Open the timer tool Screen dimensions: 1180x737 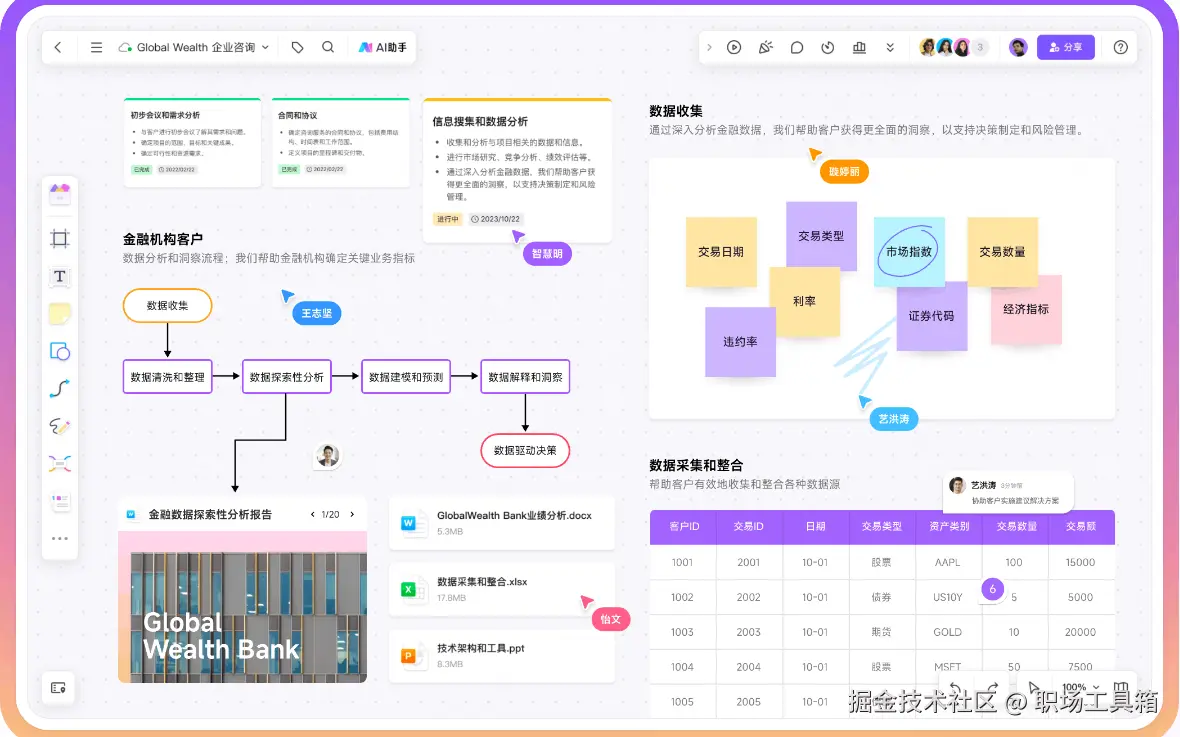[828, 47]
